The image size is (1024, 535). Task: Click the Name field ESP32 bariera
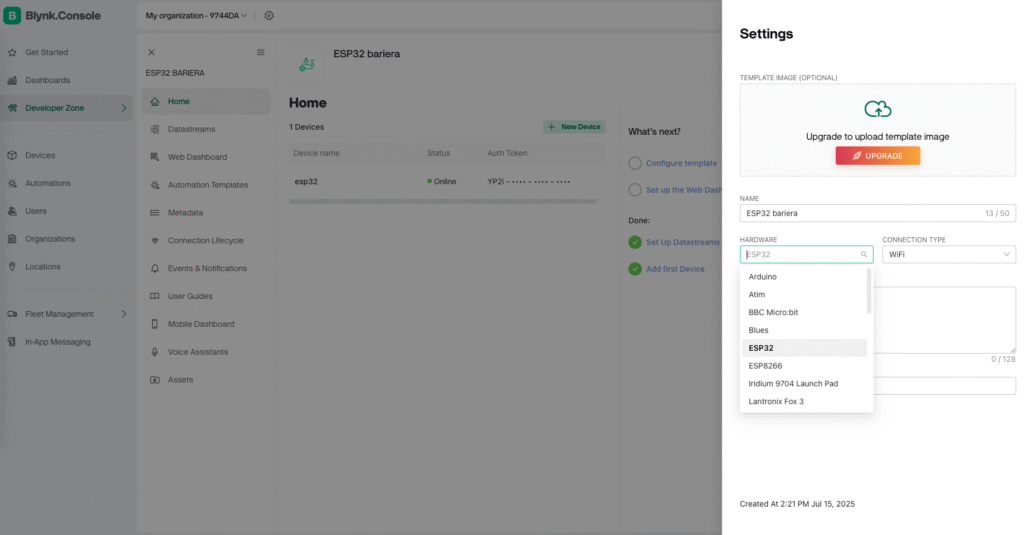[878, 214]
